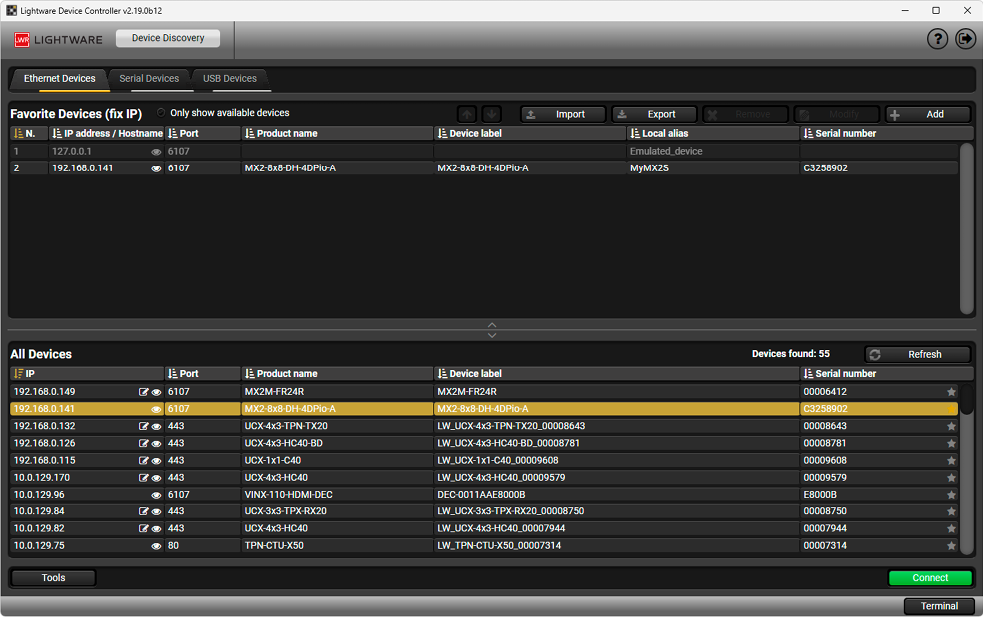Enable Only show available devices option
This screenshot has width=983, height=617.
[x=161, y=113]
